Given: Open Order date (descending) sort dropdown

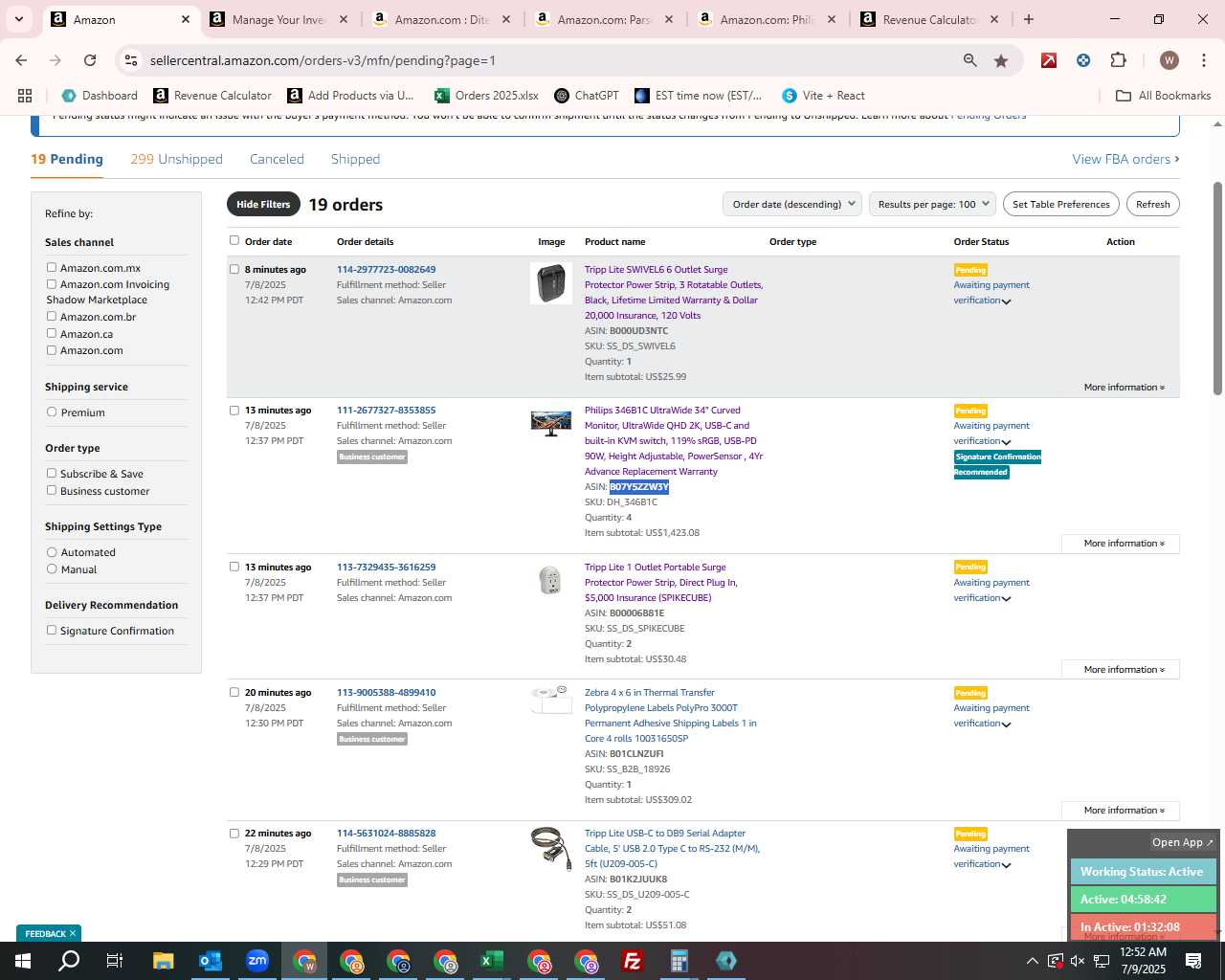Looking at the screenshot, I should pos(792,204).
